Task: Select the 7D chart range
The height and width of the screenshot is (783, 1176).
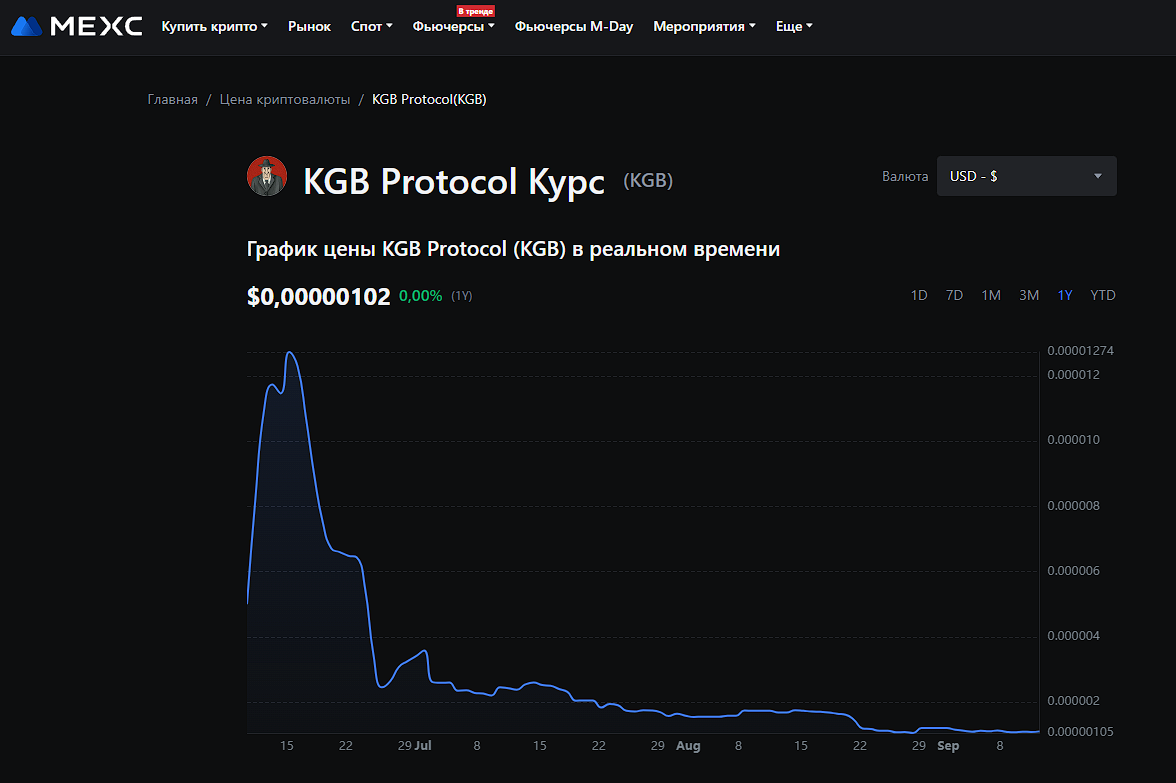Action: [954, 295]
